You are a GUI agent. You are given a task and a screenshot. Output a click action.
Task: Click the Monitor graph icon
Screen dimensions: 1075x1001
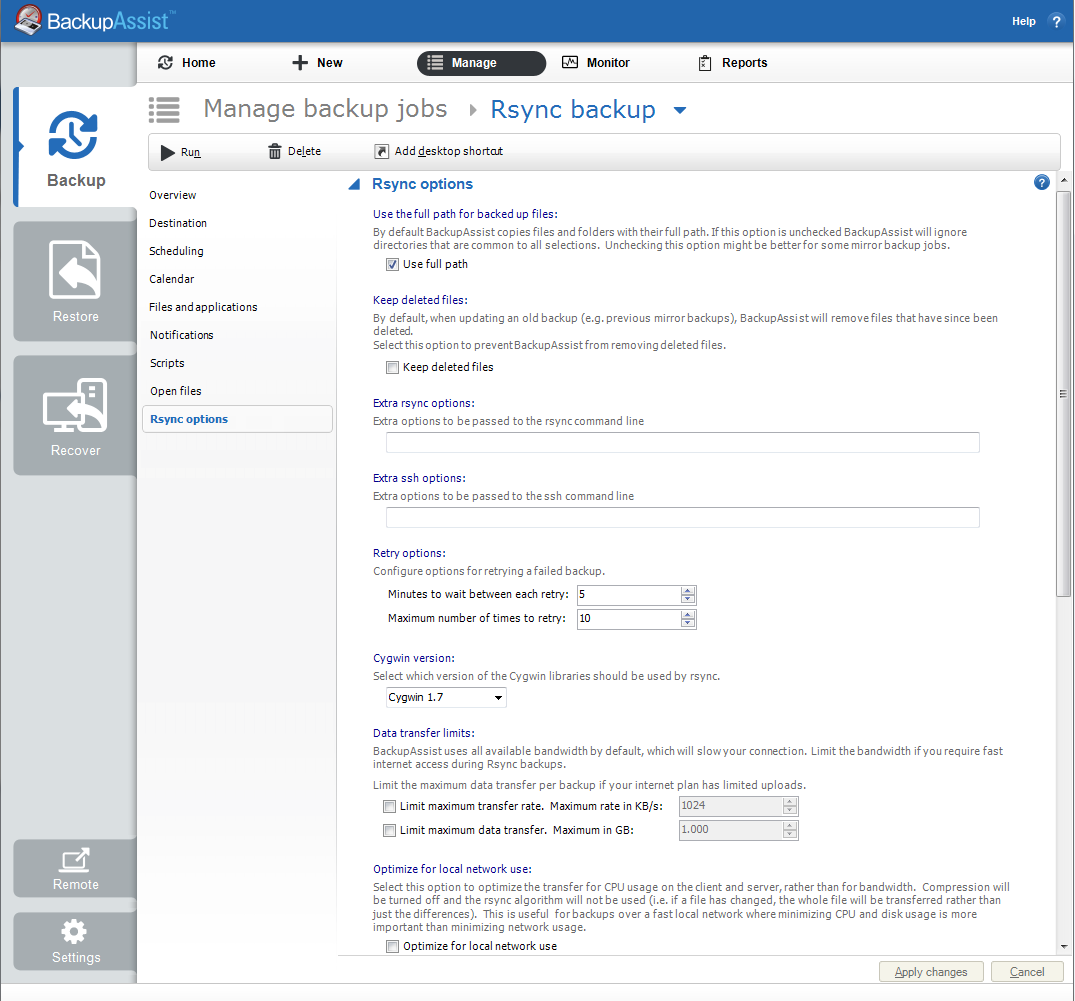coord(570,62)
